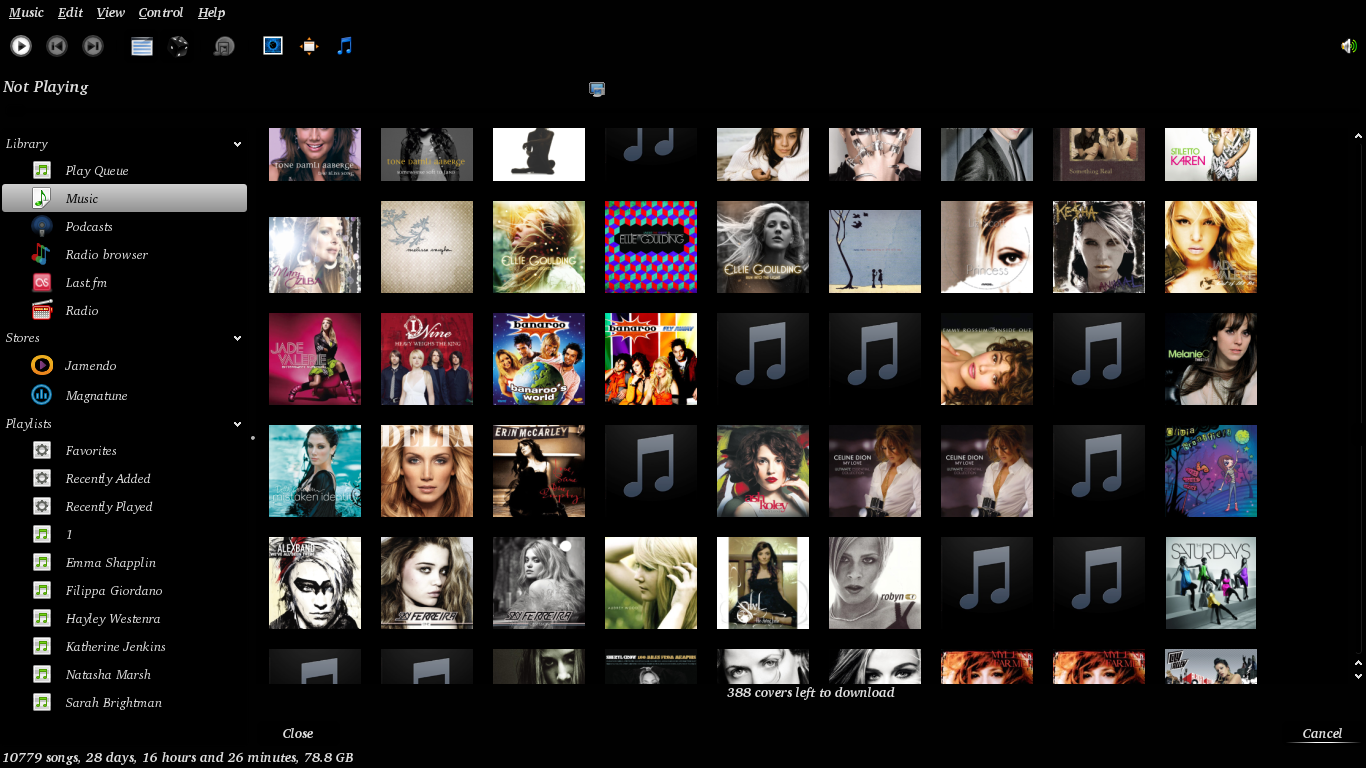Select the Erin McCarley album cover

tap(539, 471)
